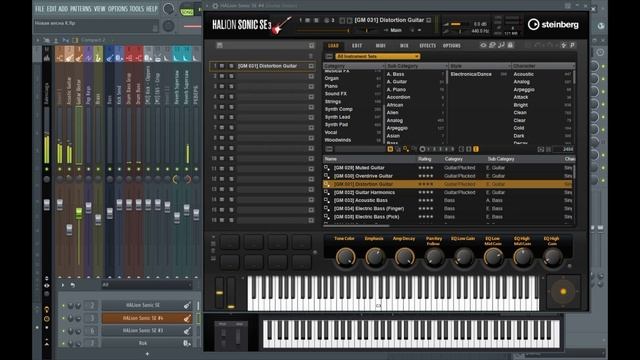
Task: Click the red guitar program icon
Action: point(282,25)
